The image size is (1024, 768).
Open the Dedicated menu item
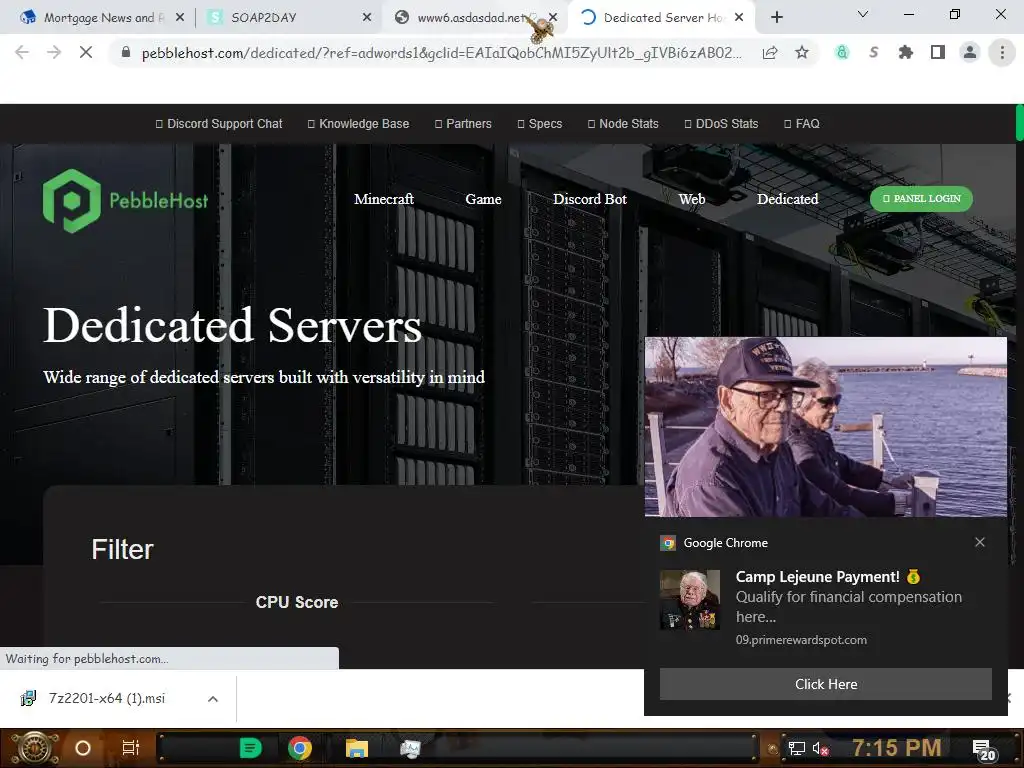tap(787, 199)
